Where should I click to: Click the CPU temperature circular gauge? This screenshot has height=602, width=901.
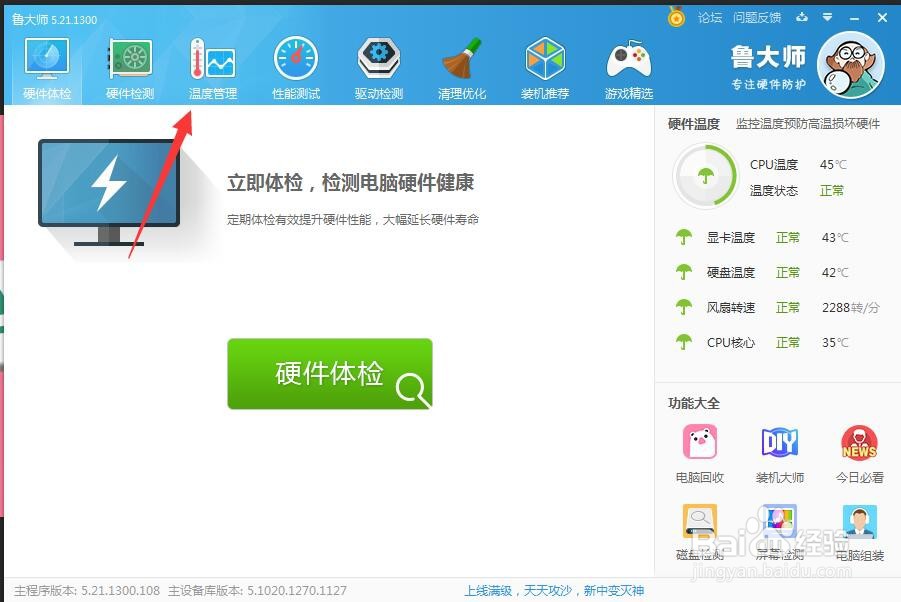[x=705, y=176]
